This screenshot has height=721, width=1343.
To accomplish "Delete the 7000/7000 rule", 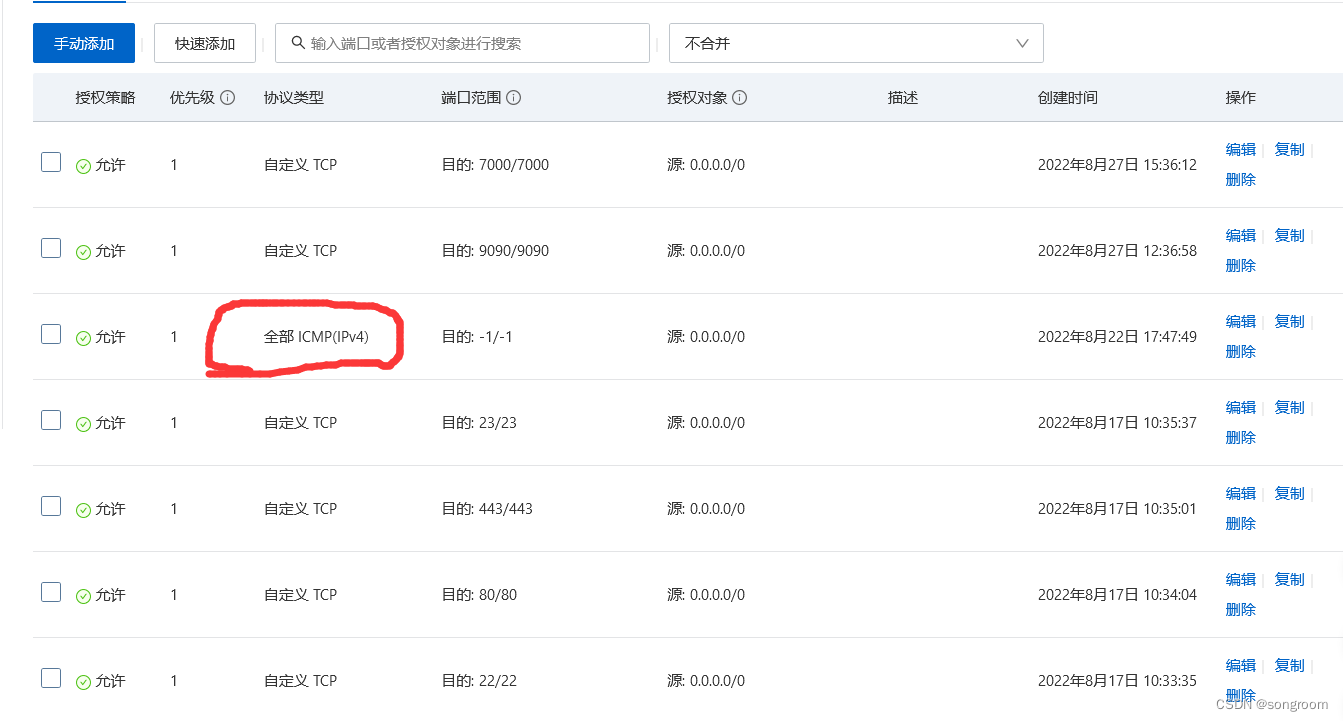I will pyautogui.click(x=1241, y=180).
